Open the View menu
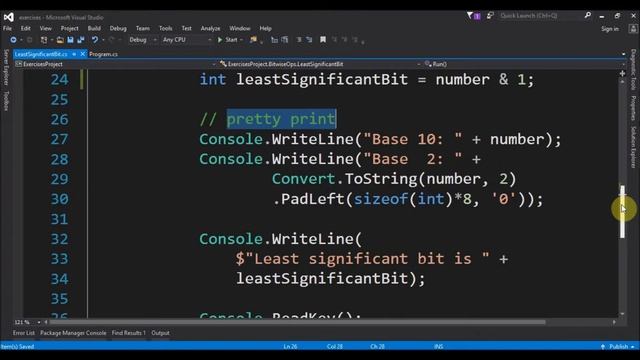The width and height of the screenshot is (640, 360). [46, 29]
